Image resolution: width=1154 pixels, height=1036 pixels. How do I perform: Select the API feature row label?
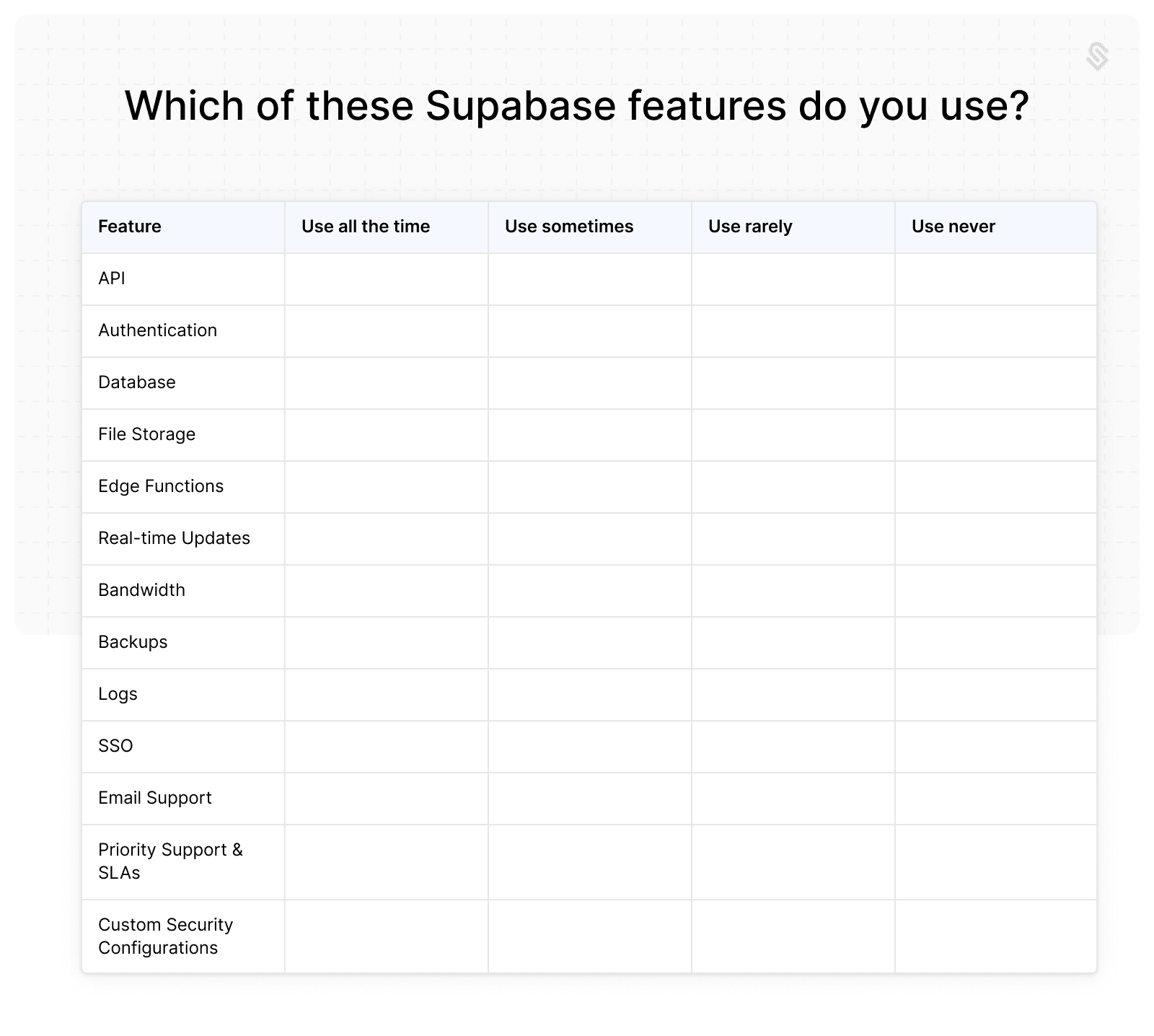[112, 278]
